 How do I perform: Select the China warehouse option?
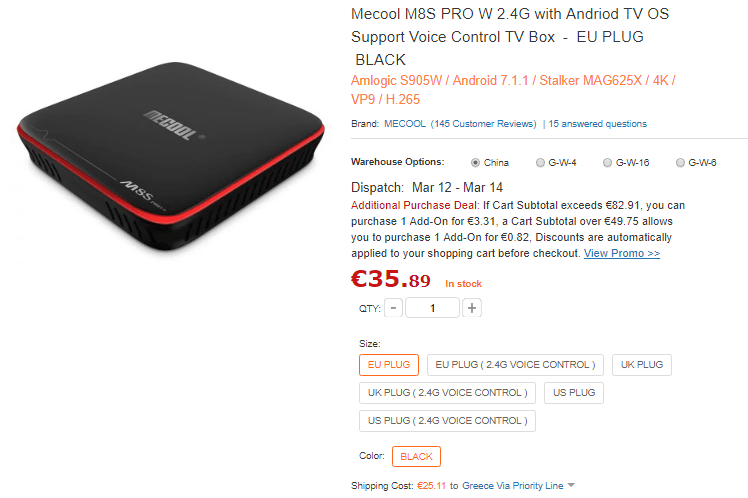pyautogui.click(x=475, y=163)
